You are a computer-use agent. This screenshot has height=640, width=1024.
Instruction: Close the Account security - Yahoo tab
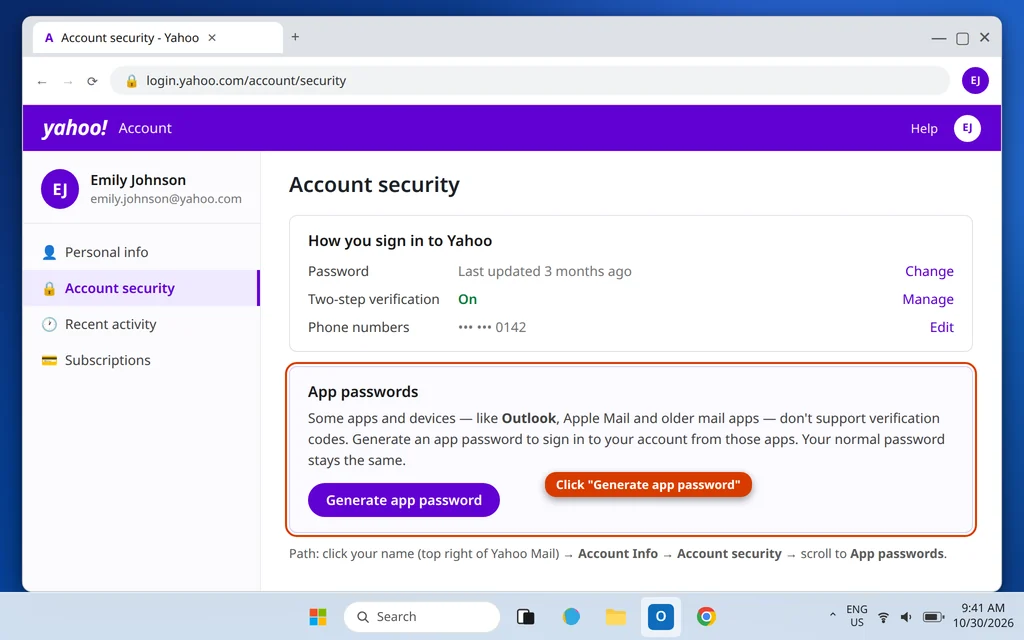(212, 38)
